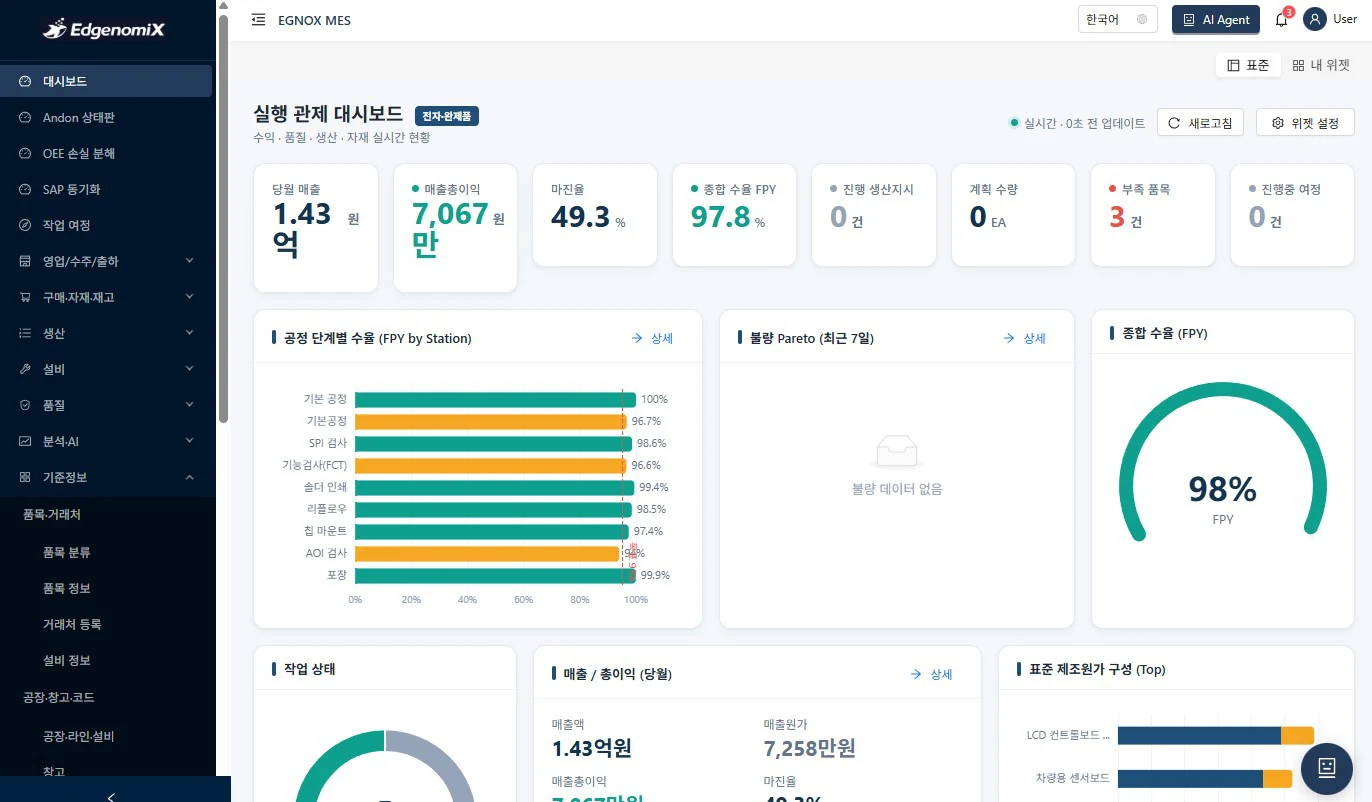Open the 한국어 language dropdown
Screen dimensions: 1372x802
1117,20
